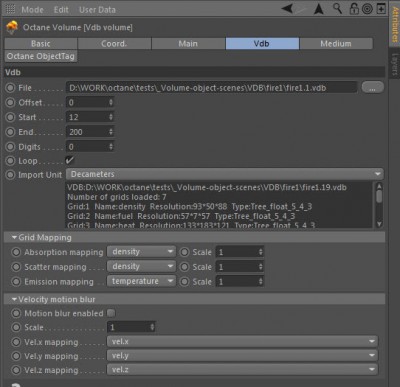Enable the Motion blur checkbox
The image size is (400, 387).
111,313
